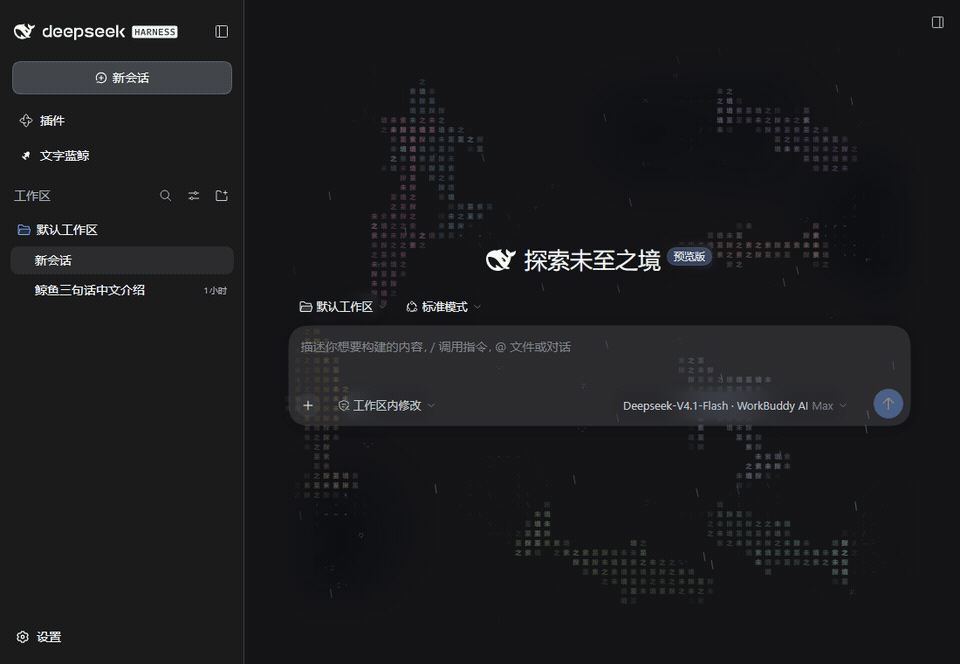
Task: Click the 1小时 timestamp
Action: (x=216, y=291)
